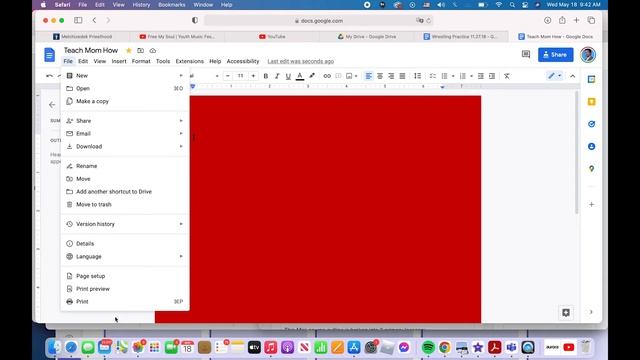
Task: Hide side panel with bottom chevron
Action: [x=591, y=312]
